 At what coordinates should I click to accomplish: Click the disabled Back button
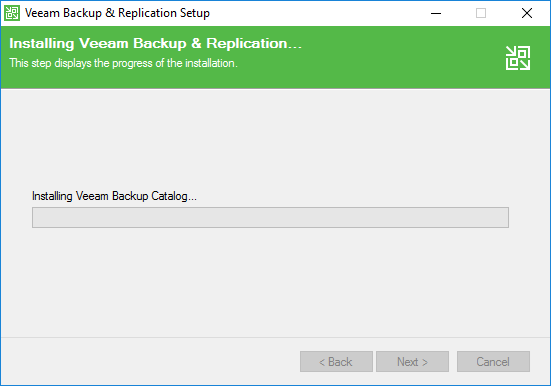[336, 361]
